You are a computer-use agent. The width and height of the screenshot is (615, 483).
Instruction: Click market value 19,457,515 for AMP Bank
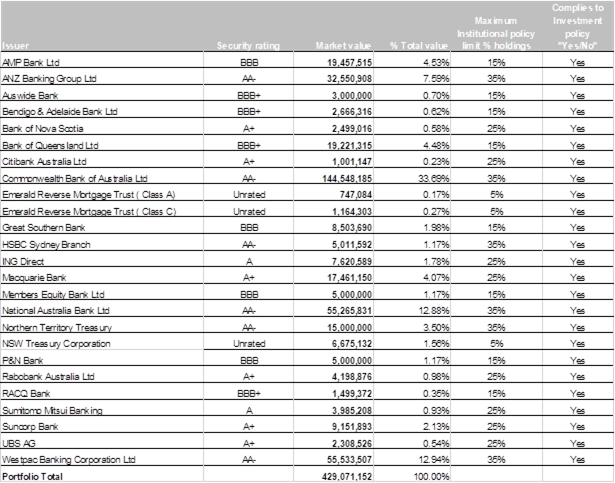pyautogui.click(x=349, y=62)
